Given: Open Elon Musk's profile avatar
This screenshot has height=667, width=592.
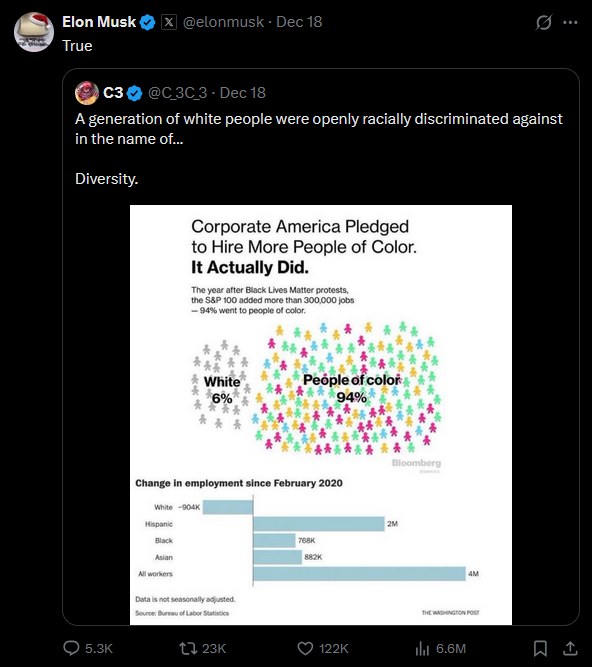Looking at the screenshot, I should [x=34, y=32].
